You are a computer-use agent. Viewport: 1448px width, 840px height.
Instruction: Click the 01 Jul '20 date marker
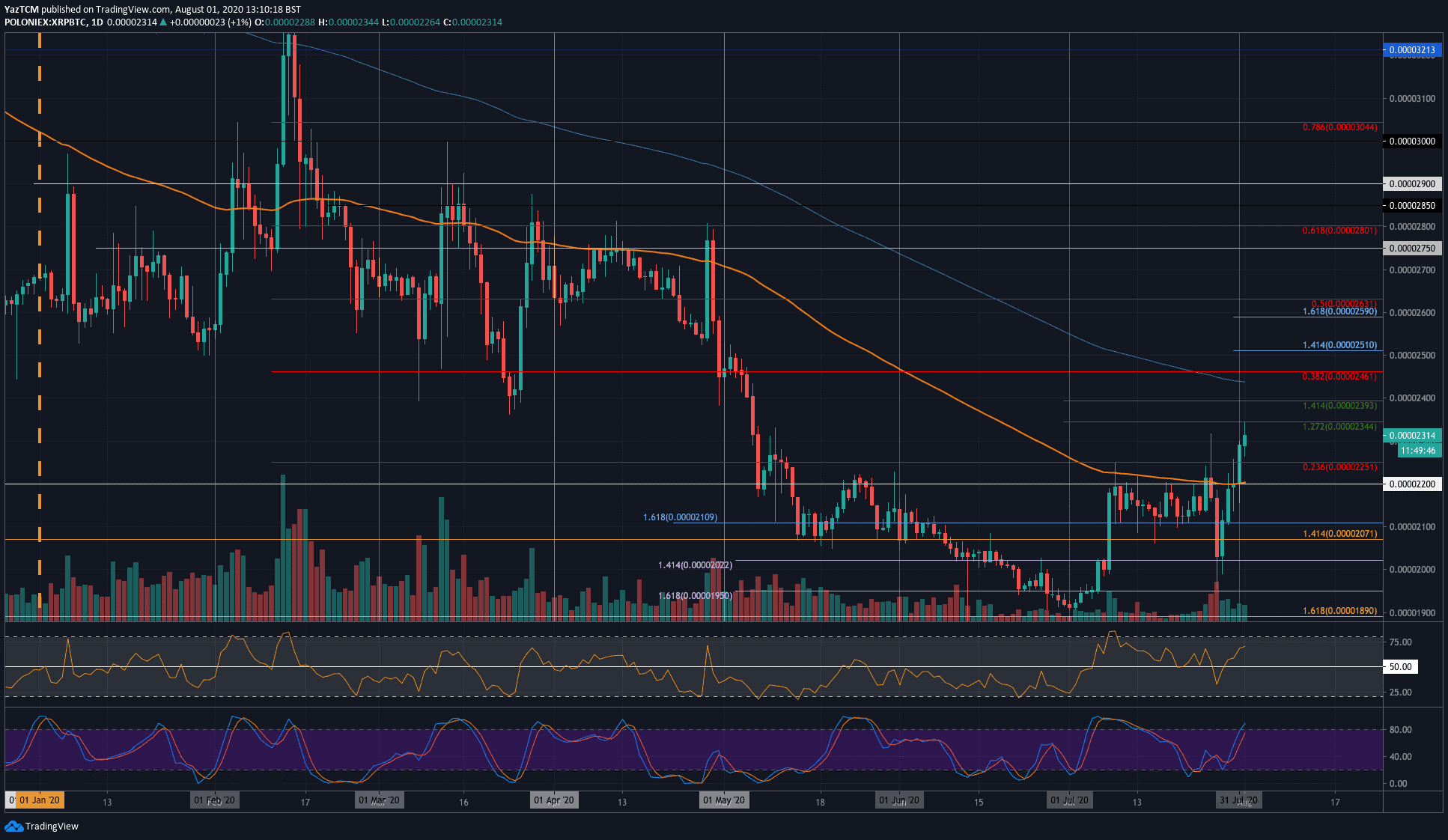(1069, 800)
